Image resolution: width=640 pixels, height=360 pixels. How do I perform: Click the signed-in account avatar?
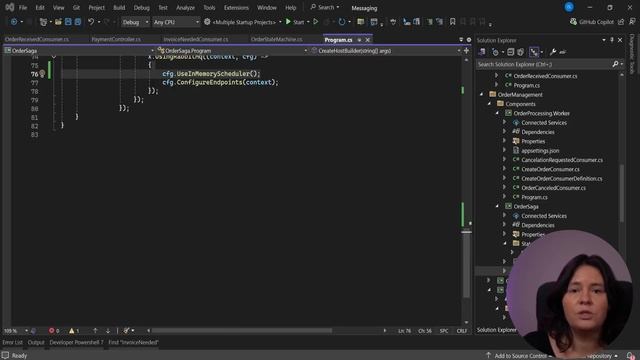[569, 7]
